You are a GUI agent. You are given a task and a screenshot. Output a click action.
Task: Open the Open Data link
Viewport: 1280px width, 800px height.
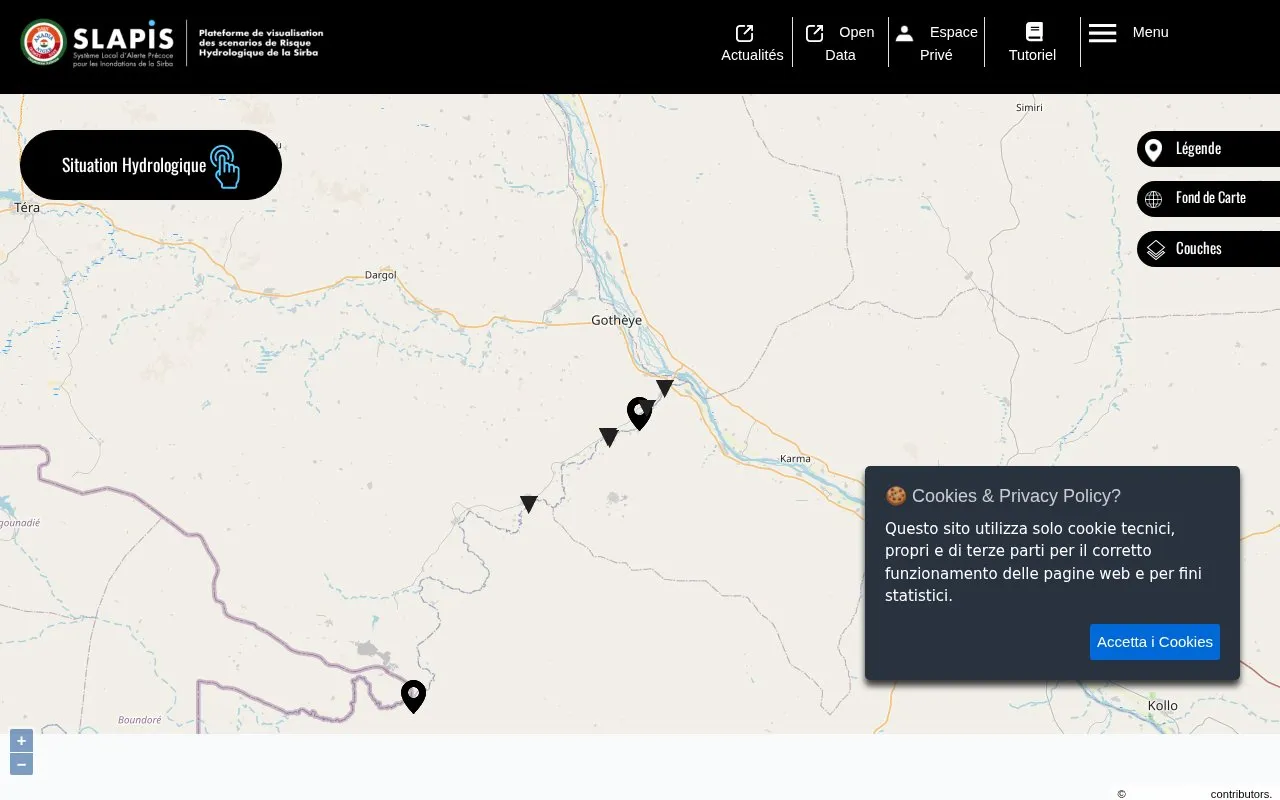[840, 43]
